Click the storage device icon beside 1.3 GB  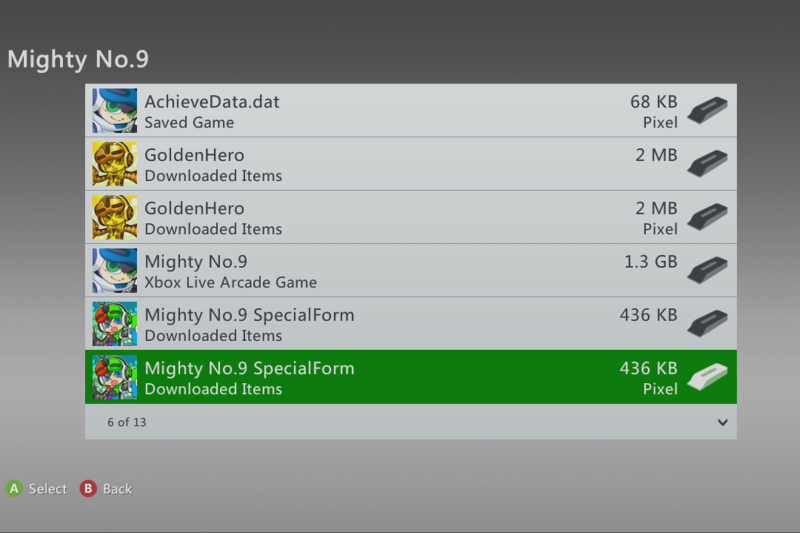click(709, 270)
